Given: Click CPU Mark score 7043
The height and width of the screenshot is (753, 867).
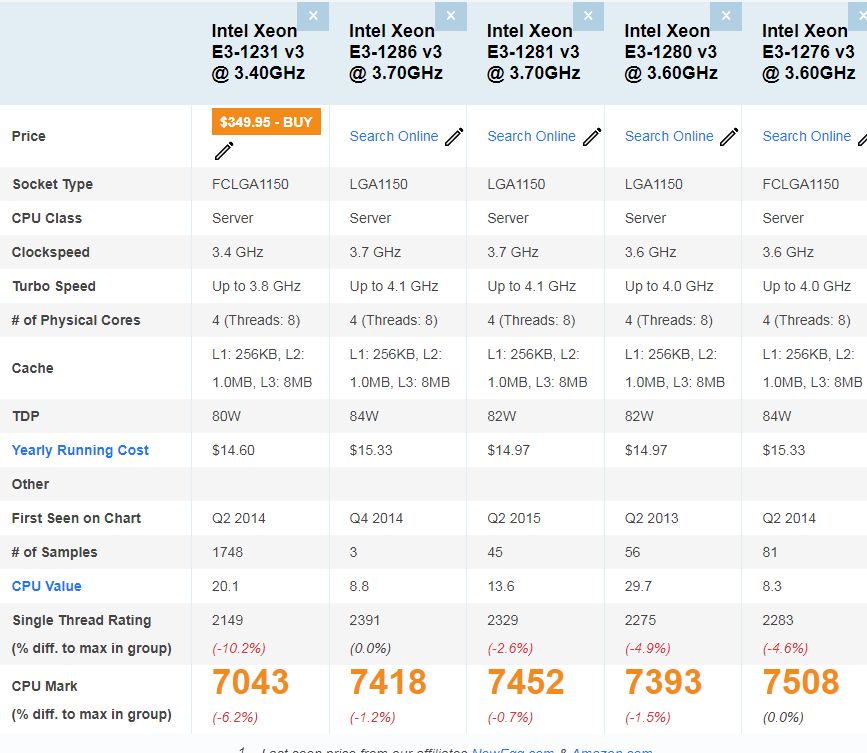Looking at the screenshot, I should coord(250,682).
